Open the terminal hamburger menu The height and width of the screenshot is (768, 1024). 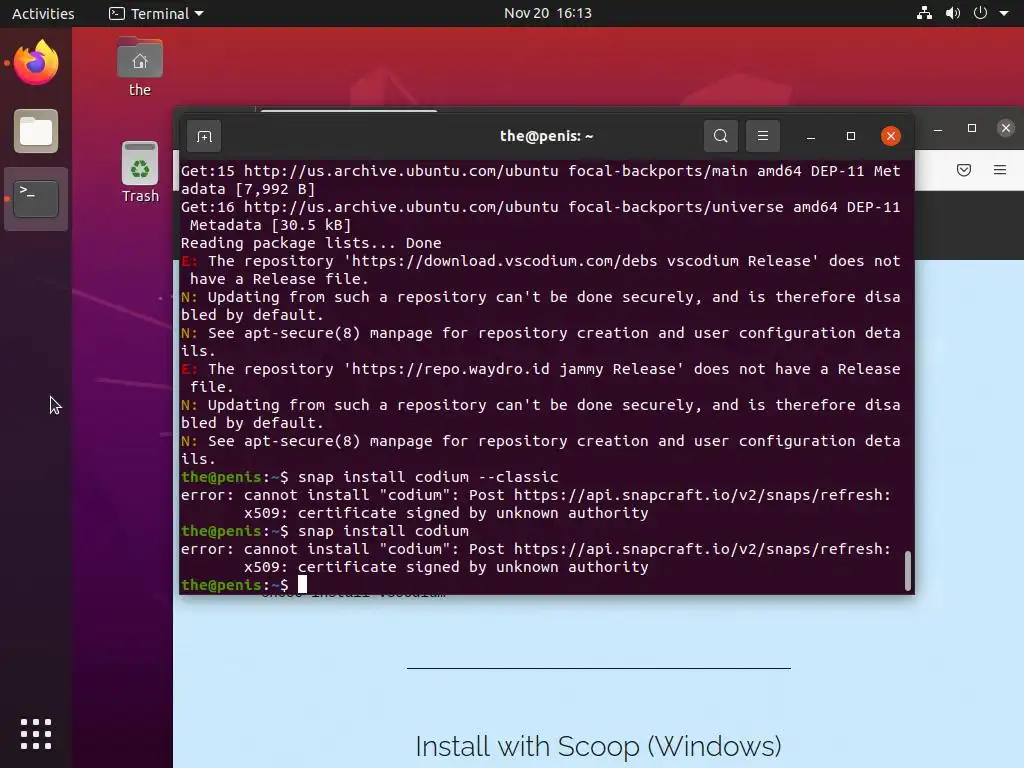pyautogui.click(x=763, y=136)
